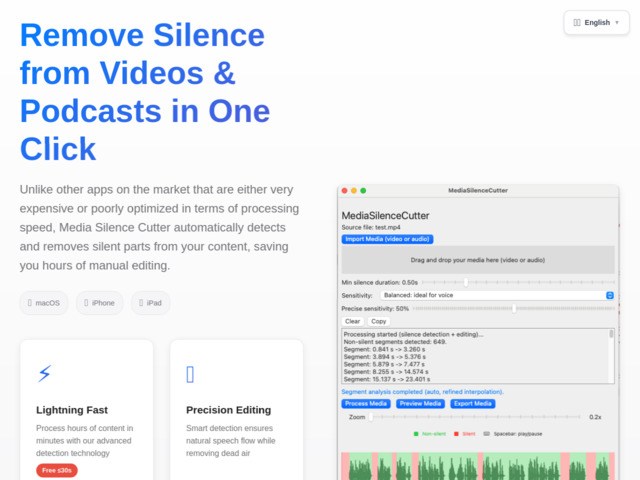Adjust the Min silence duration slider
This screenshot has height=480, width=640.
[466, 282]
